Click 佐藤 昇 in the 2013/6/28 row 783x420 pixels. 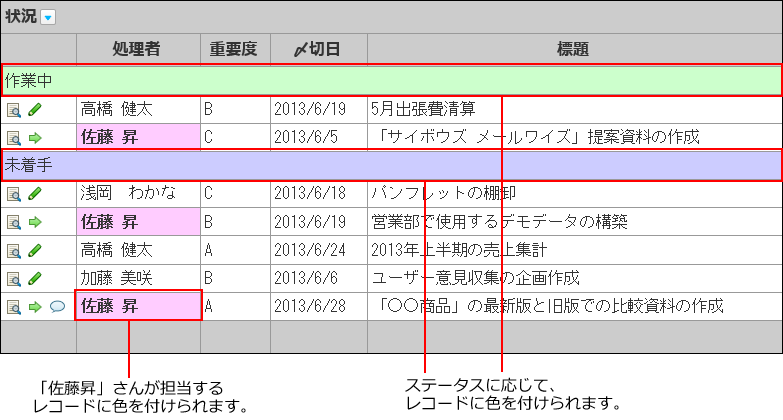(x=138, y=306)
